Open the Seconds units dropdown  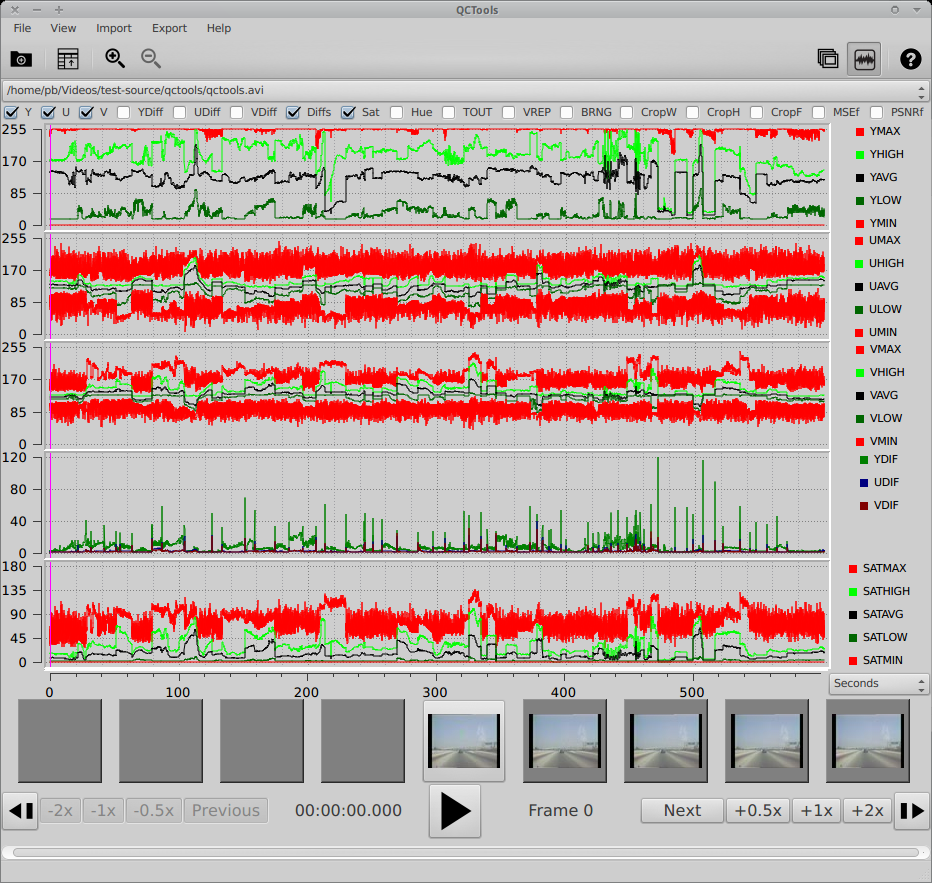coord(878,684)
